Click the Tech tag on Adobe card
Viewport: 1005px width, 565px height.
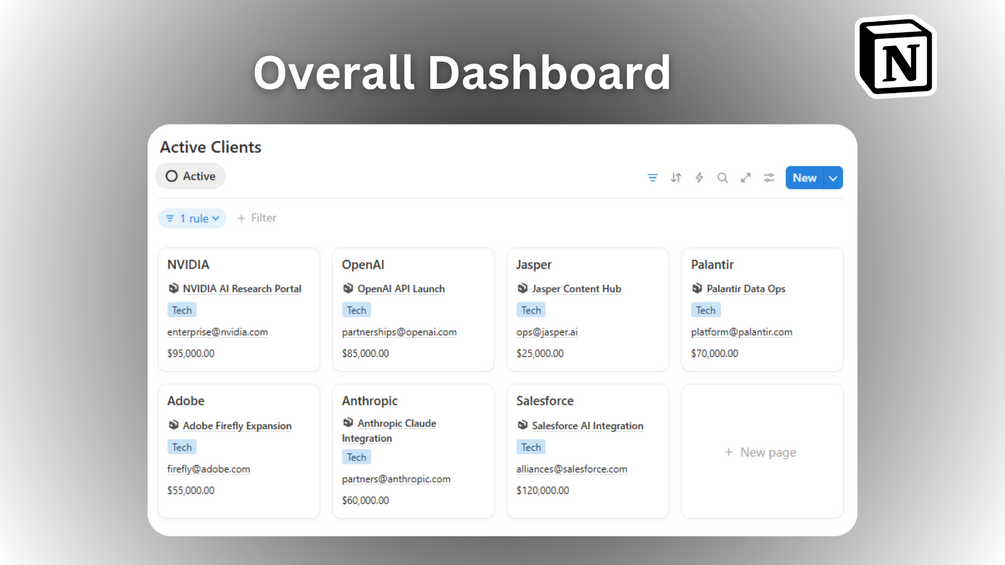point(181,447)
